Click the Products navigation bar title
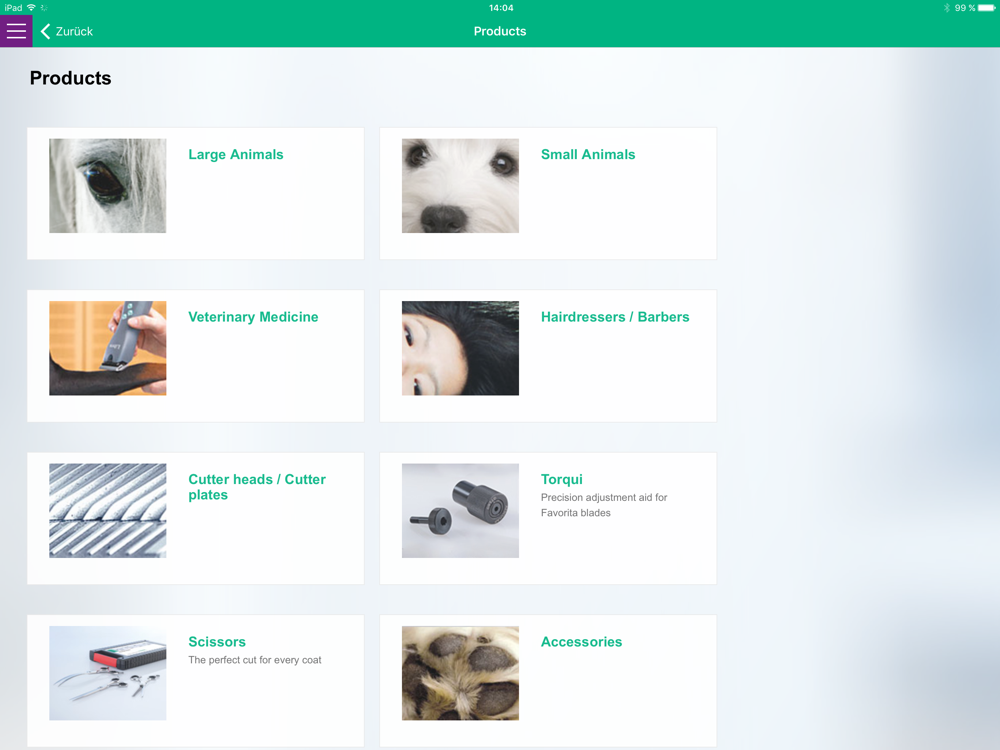This screenshot has width=1000, height=750. tap(500, 31)
